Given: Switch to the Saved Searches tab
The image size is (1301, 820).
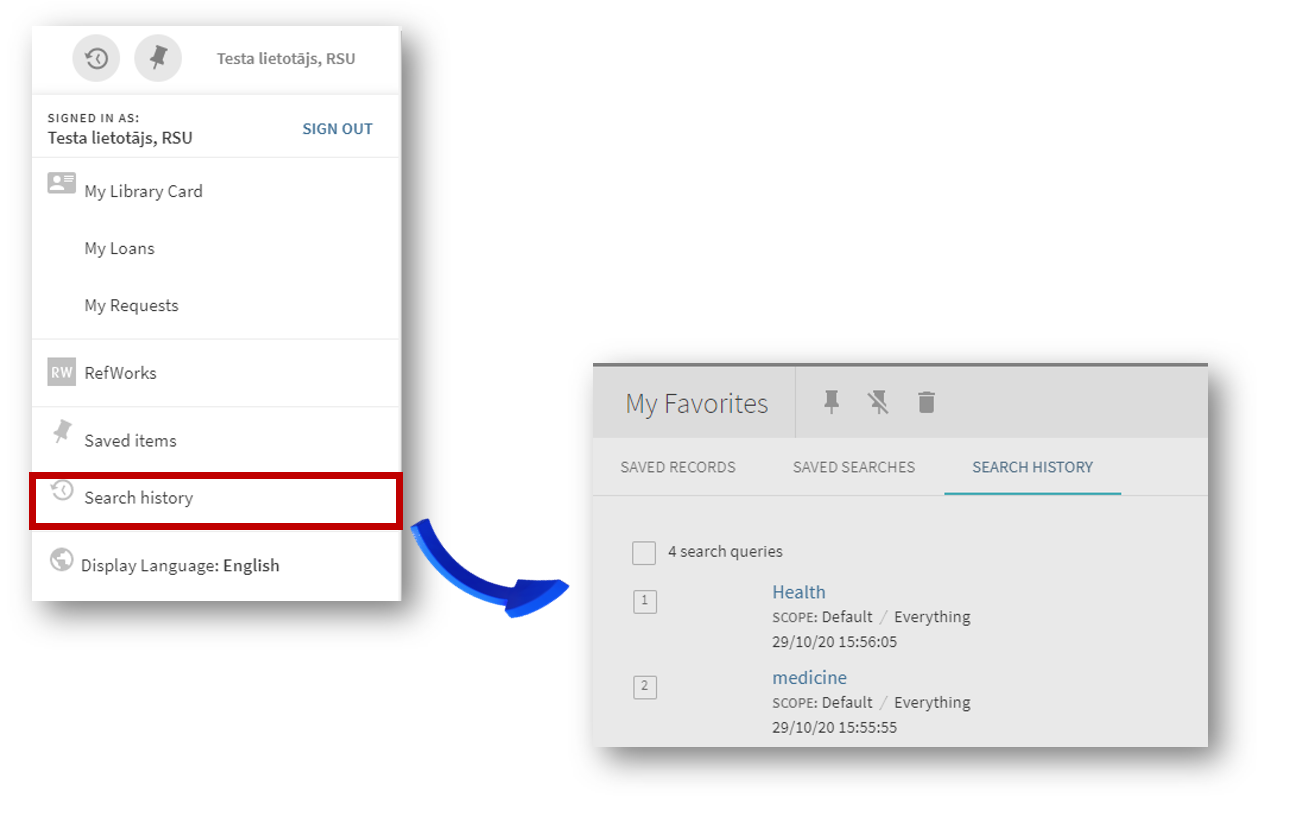Looking at the screenshot, I should 854,467.
